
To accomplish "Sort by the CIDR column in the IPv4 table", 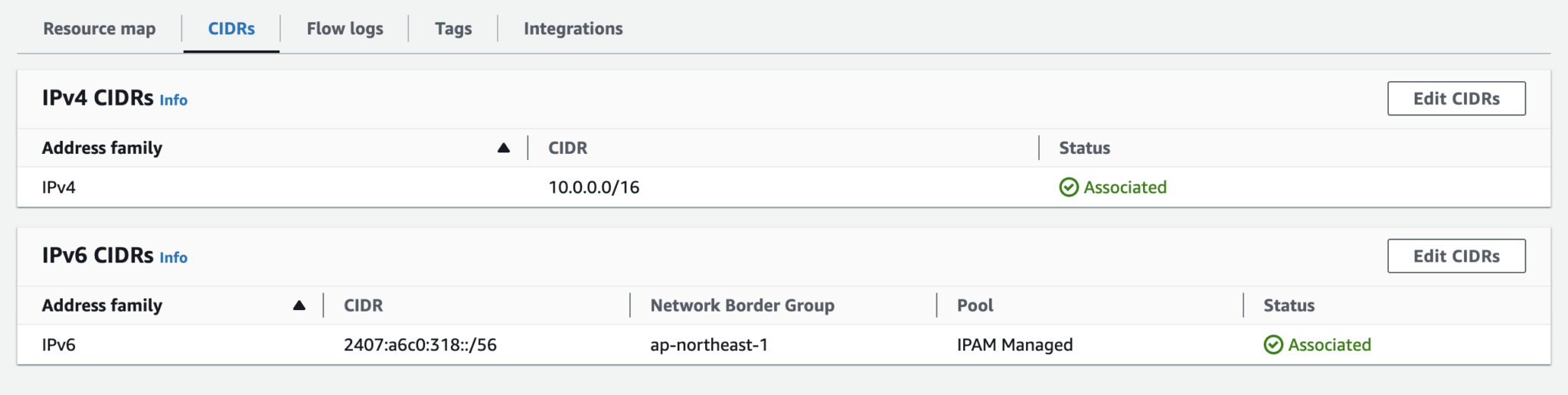I will point(567,148).
